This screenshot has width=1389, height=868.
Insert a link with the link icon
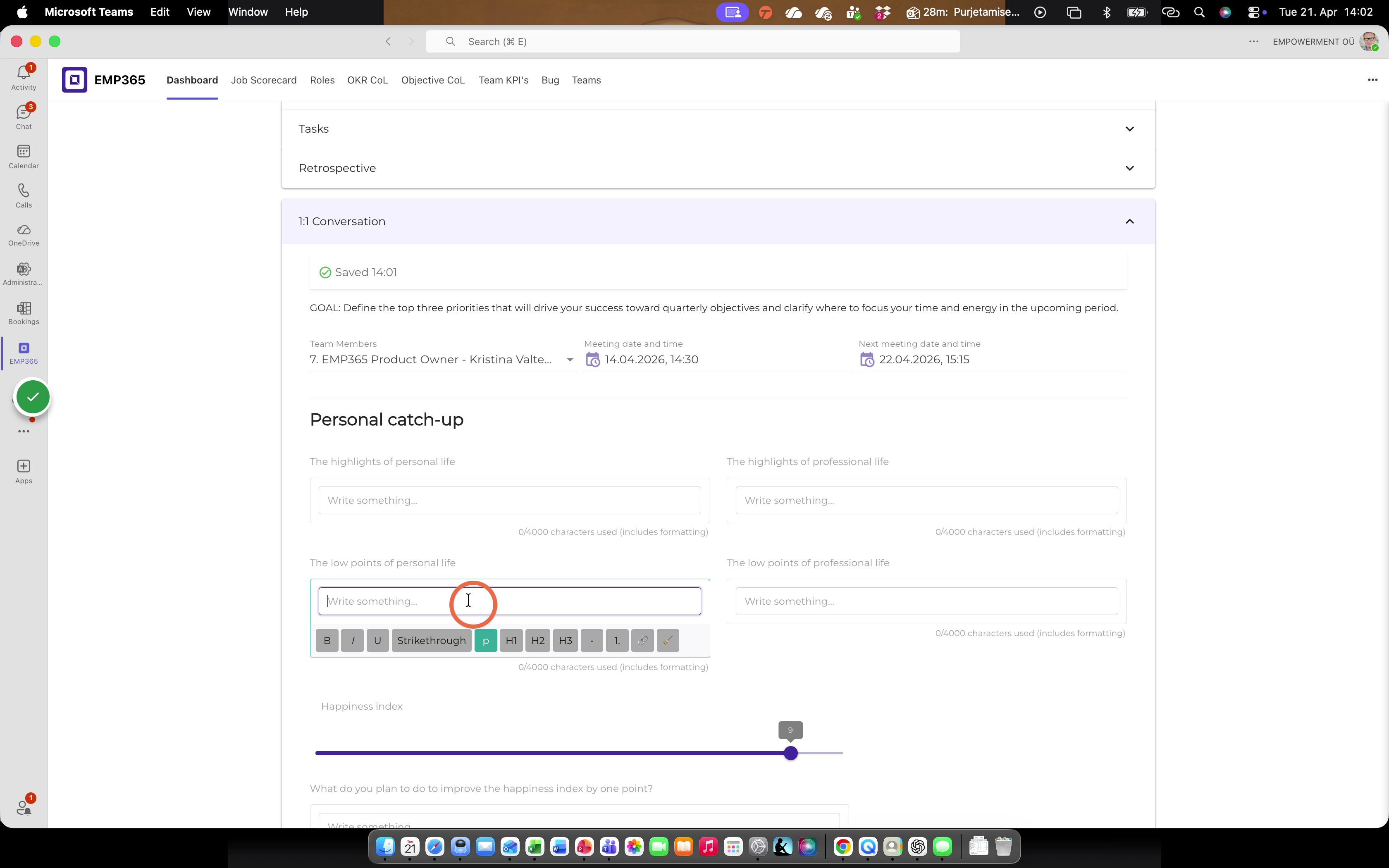click(x=642, y=640)
